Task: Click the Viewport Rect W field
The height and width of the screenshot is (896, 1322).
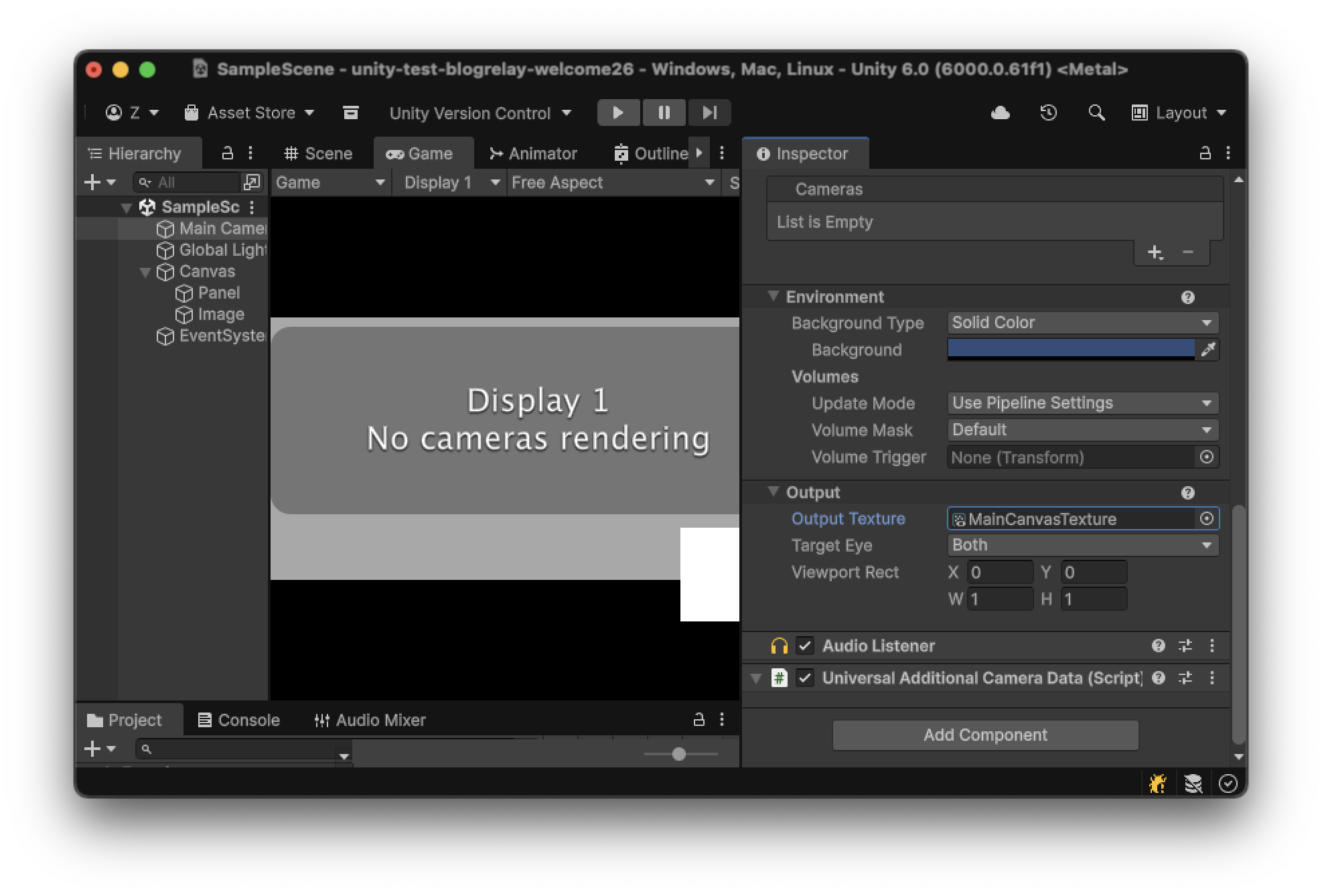Action: pyautogui.click(x=999, y=599)
